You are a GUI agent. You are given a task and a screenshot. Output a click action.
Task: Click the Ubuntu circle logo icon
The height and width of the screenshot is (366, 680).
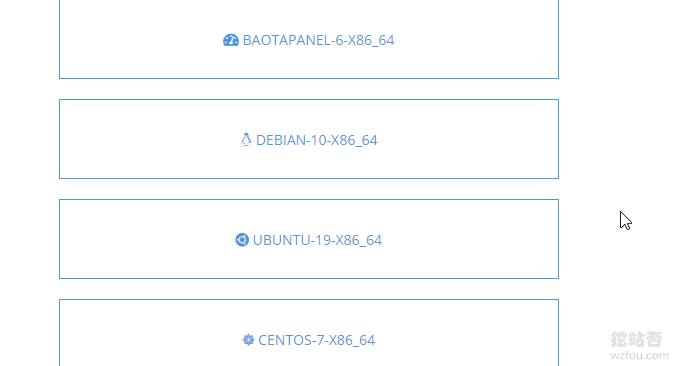[242, 240]
